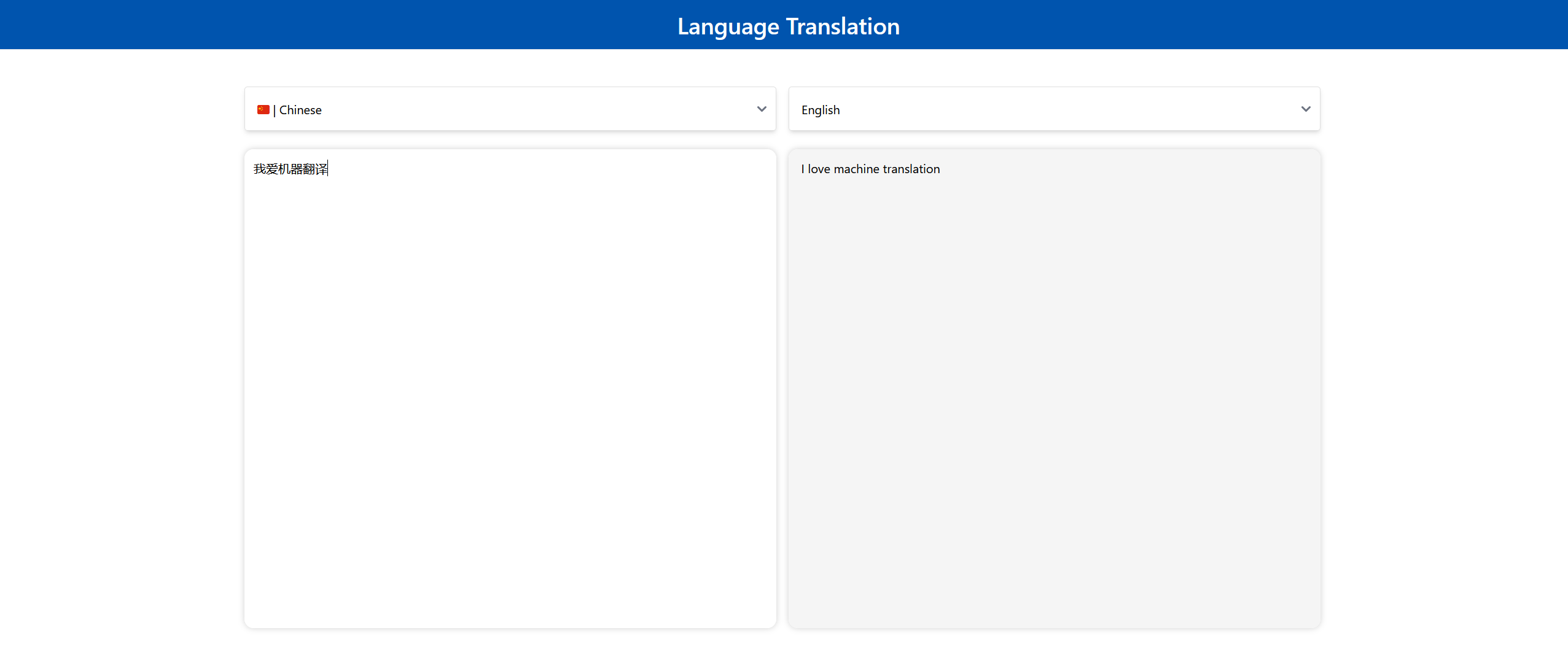Click the word "translation" in the output text
This screenshot has width=1568, height=649.
tap(911, 169)
